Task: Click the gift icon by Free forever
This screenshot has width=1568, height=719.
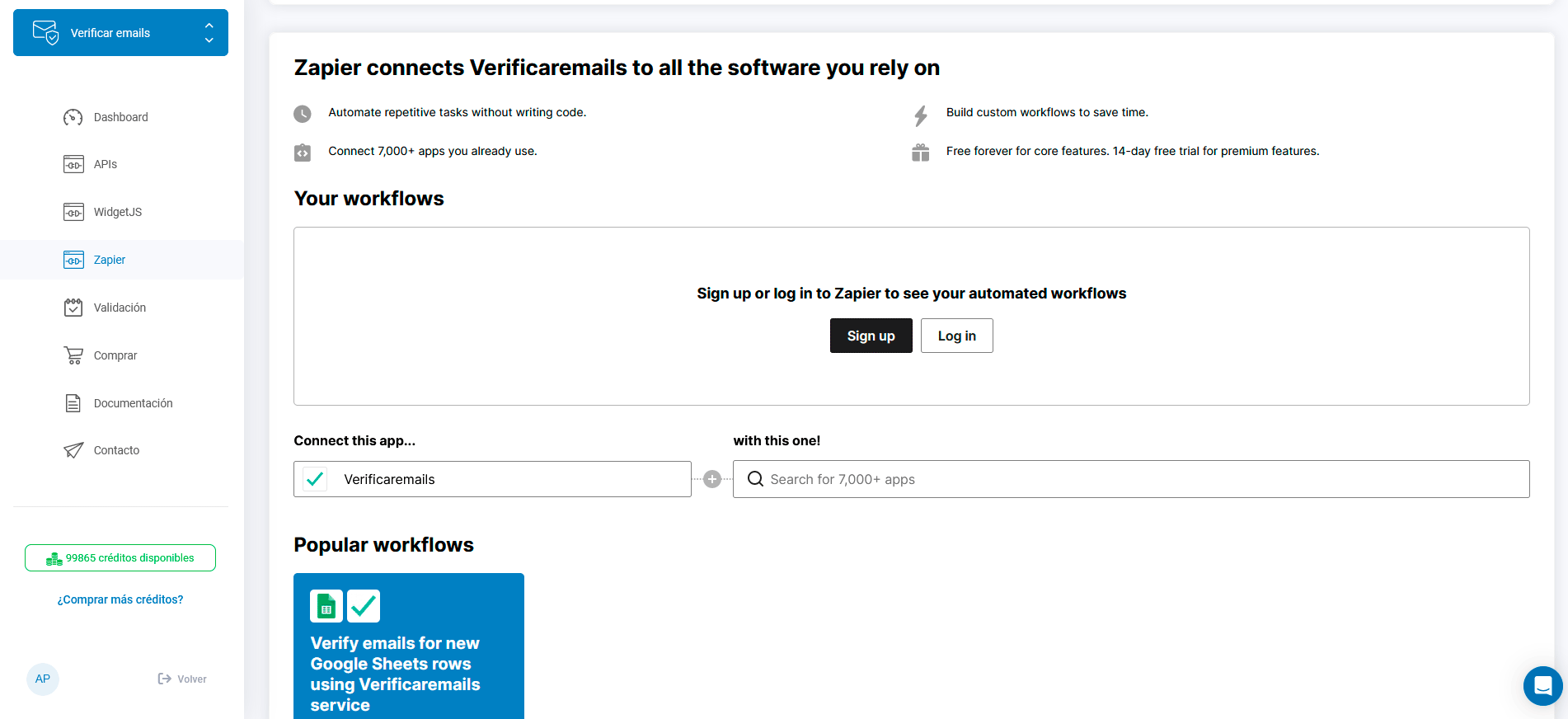Action: pos(921,153)
